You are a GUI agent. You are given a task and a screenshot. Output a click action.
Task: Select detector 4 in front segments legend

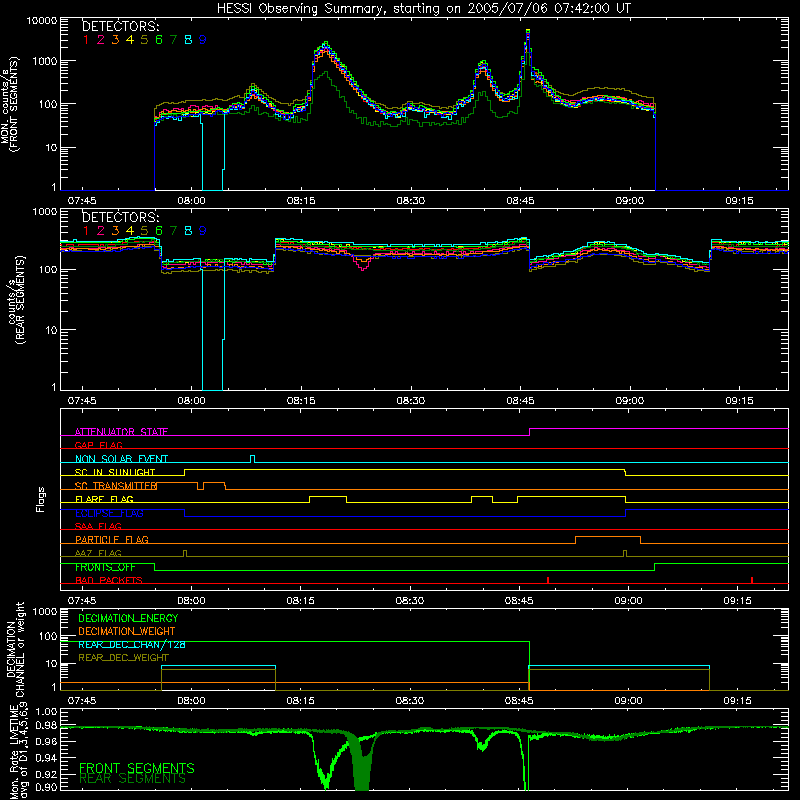130,40
